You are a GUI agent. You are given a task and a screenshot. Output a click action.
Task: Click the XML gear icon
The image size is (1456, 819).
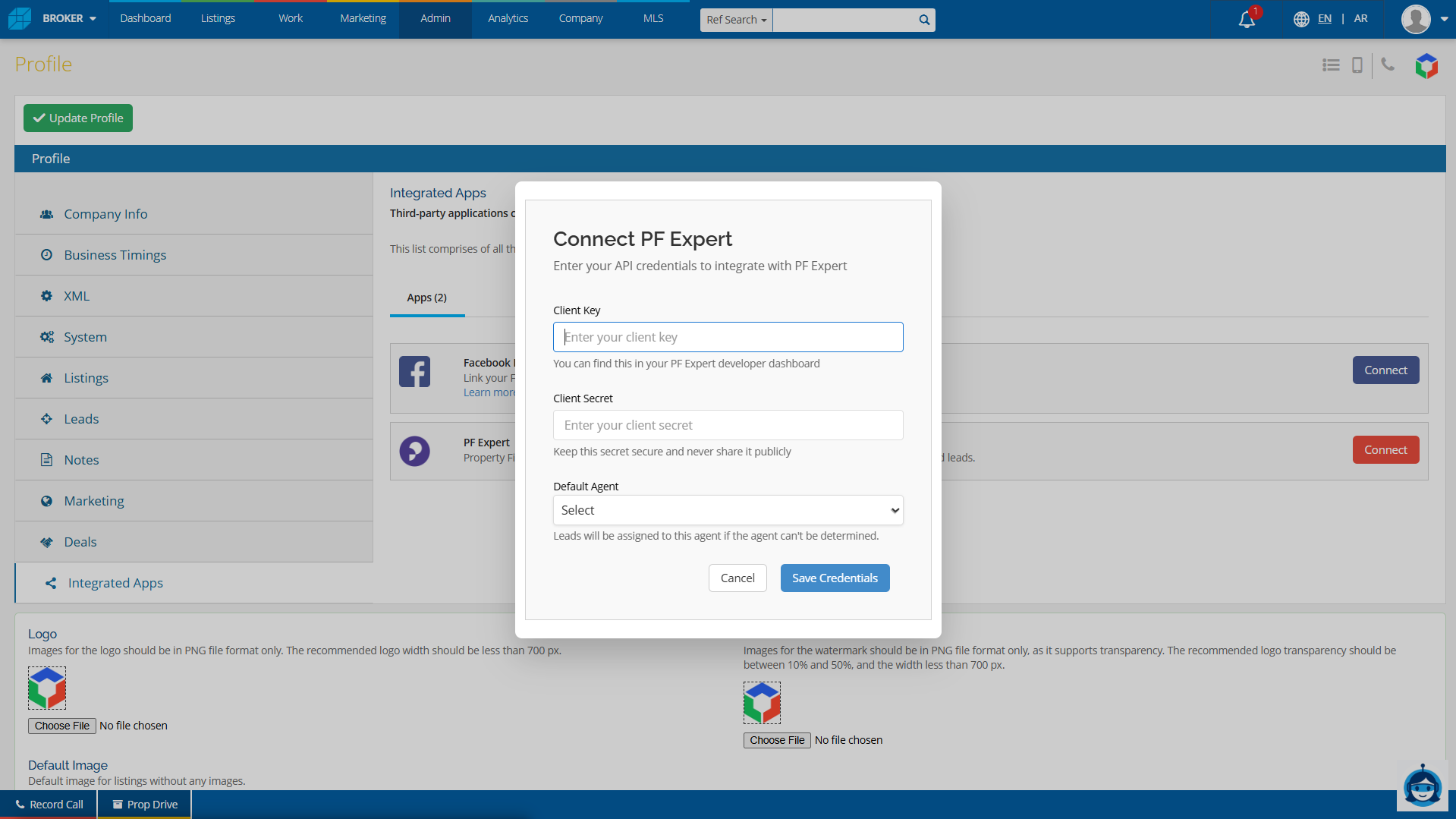coord(46,296)
